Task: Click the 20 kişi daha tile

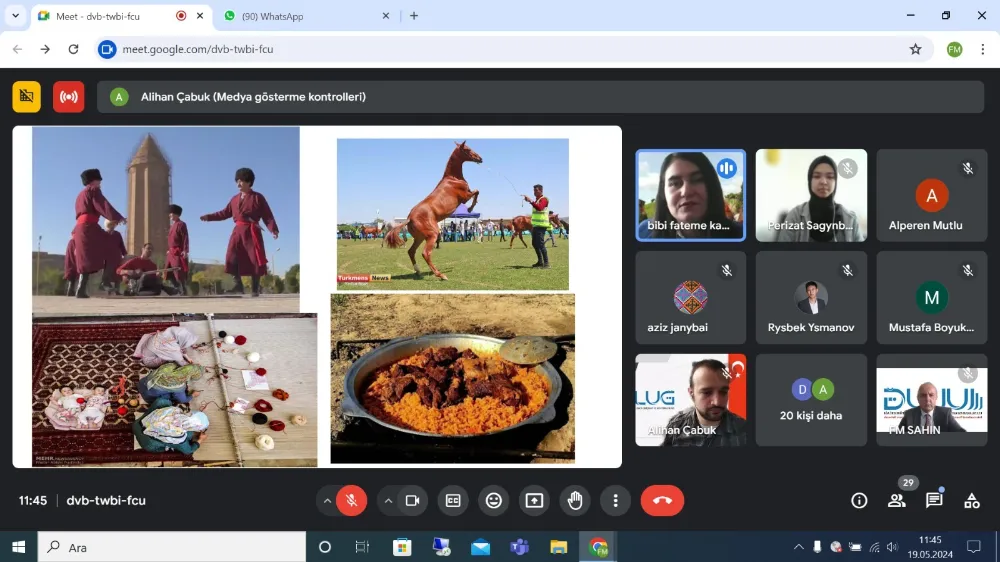Action: point(811,400)
